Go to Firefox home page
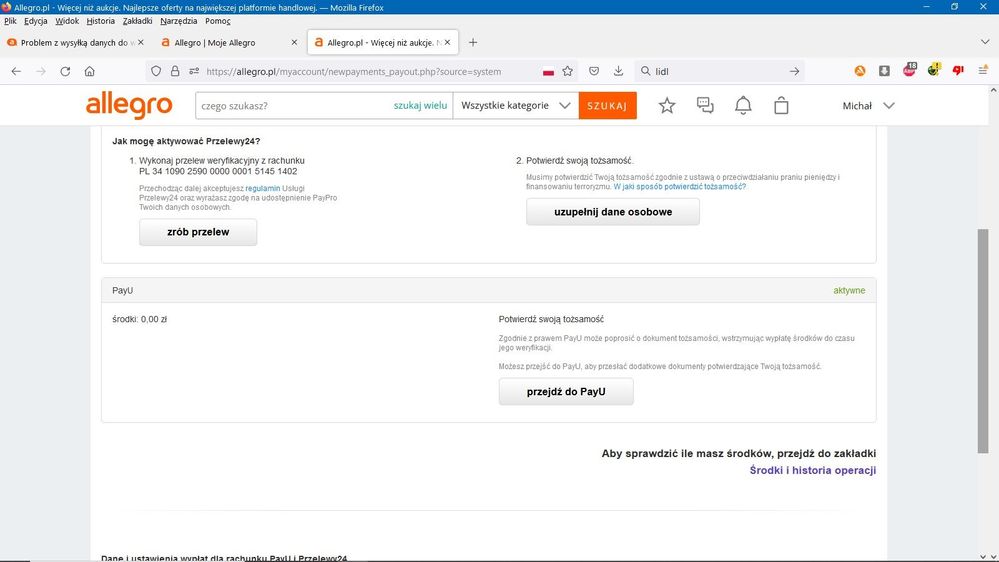Image resolution: width=999 pixels, height=562 pixels. [90, 71]
